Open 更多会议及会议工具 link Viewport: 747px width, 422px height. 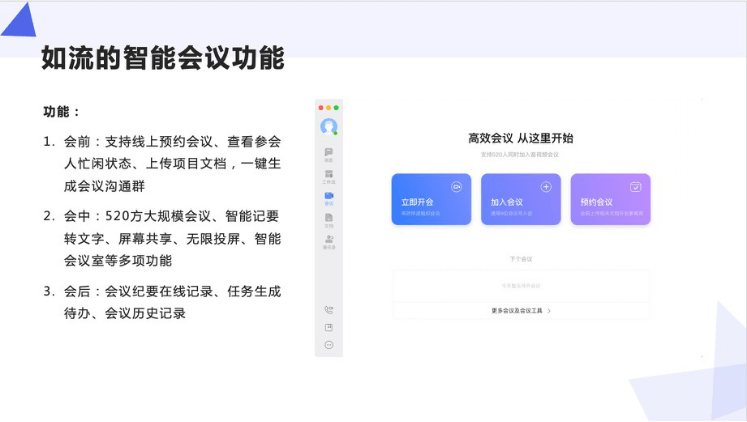[517, 311]
